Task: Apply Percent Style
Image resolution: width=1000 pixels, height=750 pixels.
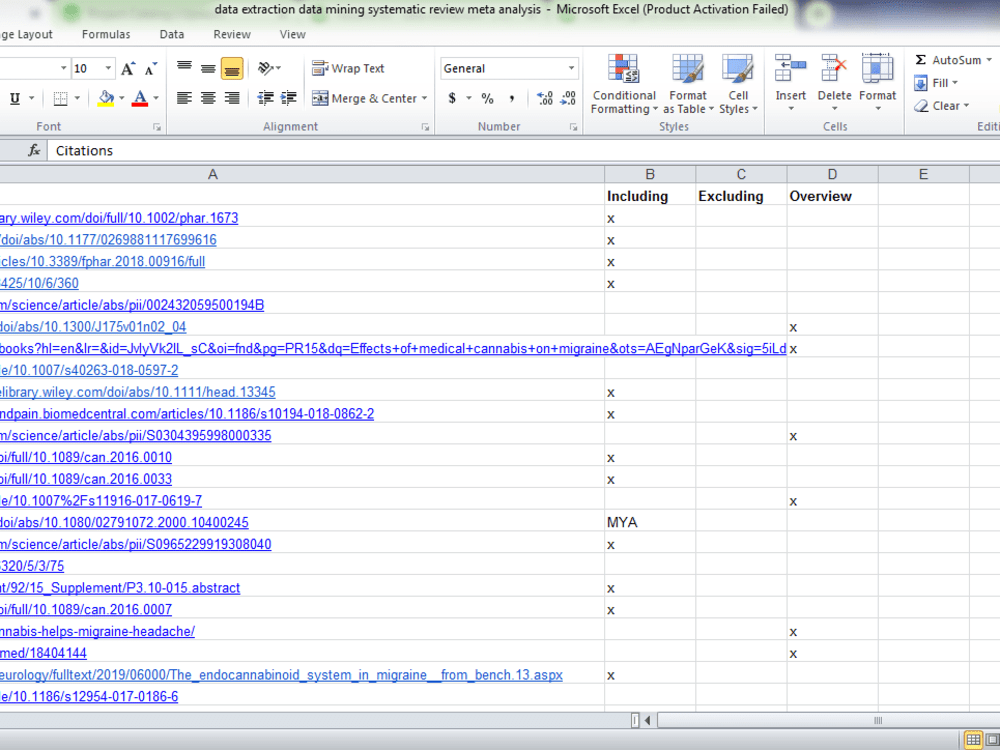Action: pos(487,98)
